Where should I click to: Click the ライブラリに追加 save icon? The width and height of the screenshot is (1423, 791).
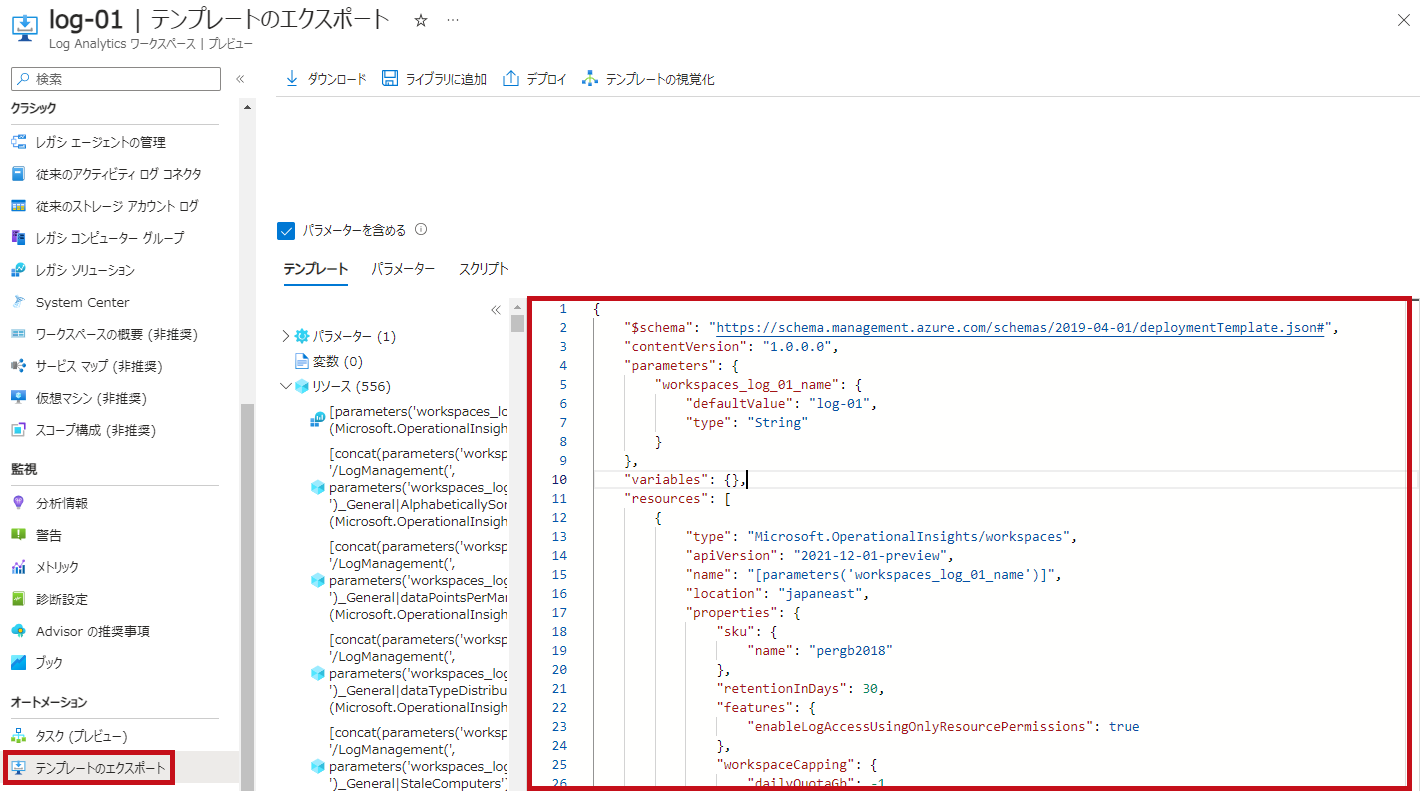(390, 79)
